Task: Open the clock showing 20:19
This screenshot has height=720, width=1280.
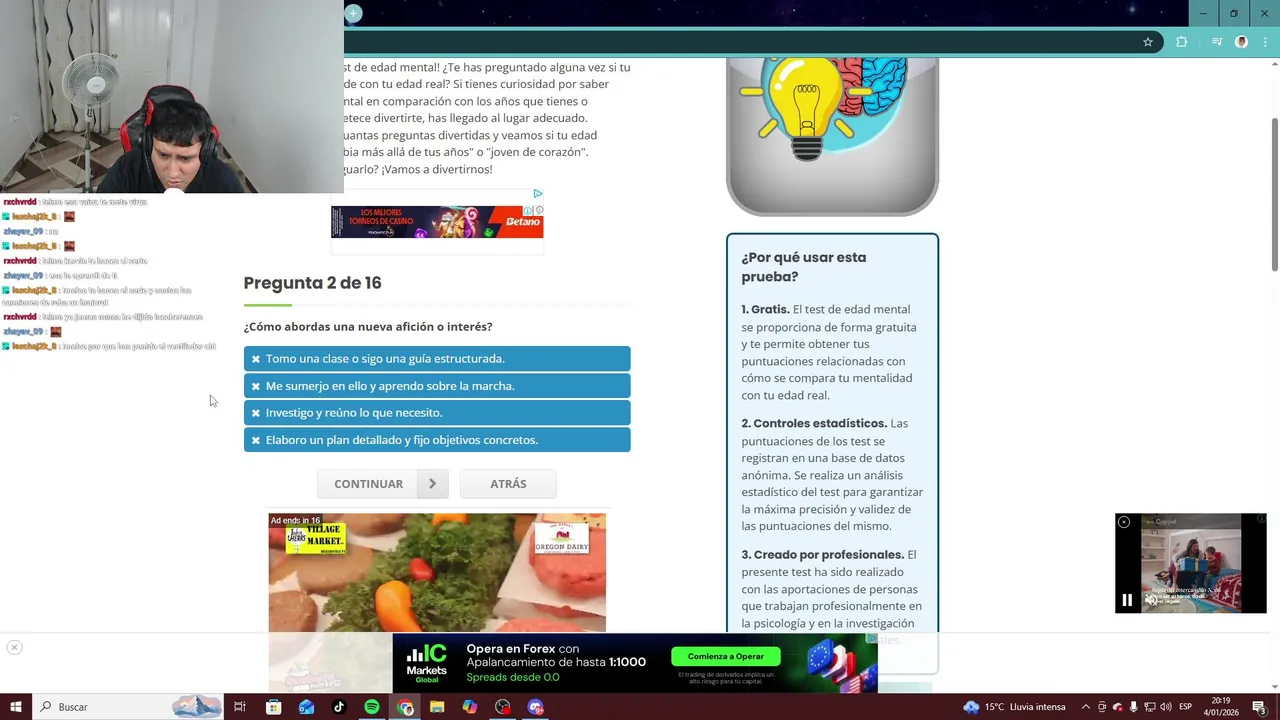Action: pos(1221,707)
